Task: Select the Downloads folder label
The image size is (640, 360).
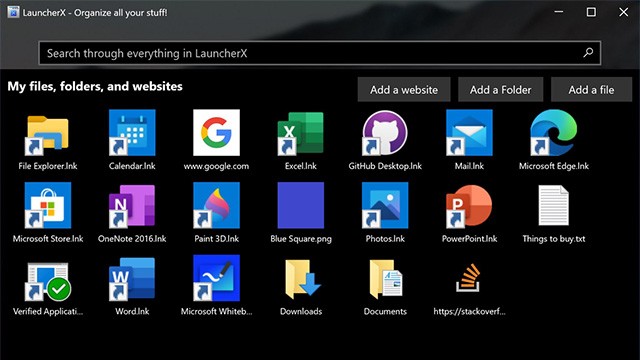Action: (301, 311)
